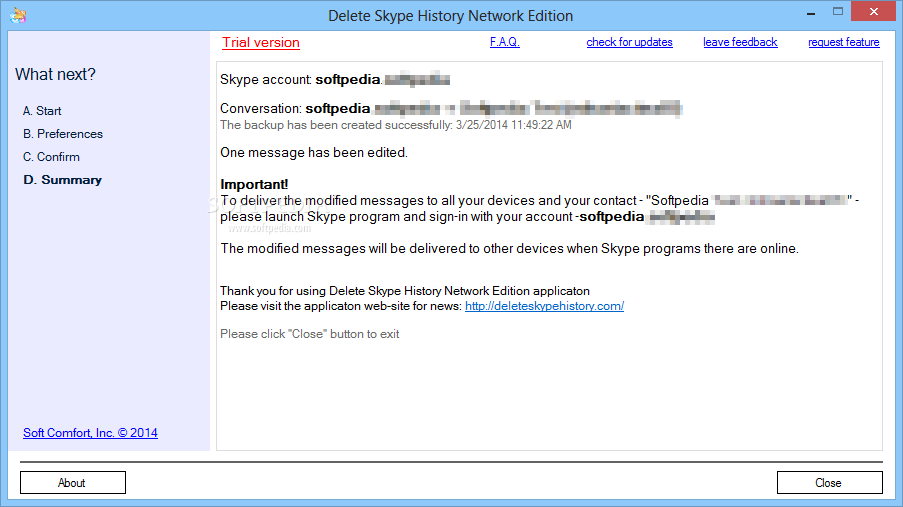Click the application icon in title bar

[18, 15]
